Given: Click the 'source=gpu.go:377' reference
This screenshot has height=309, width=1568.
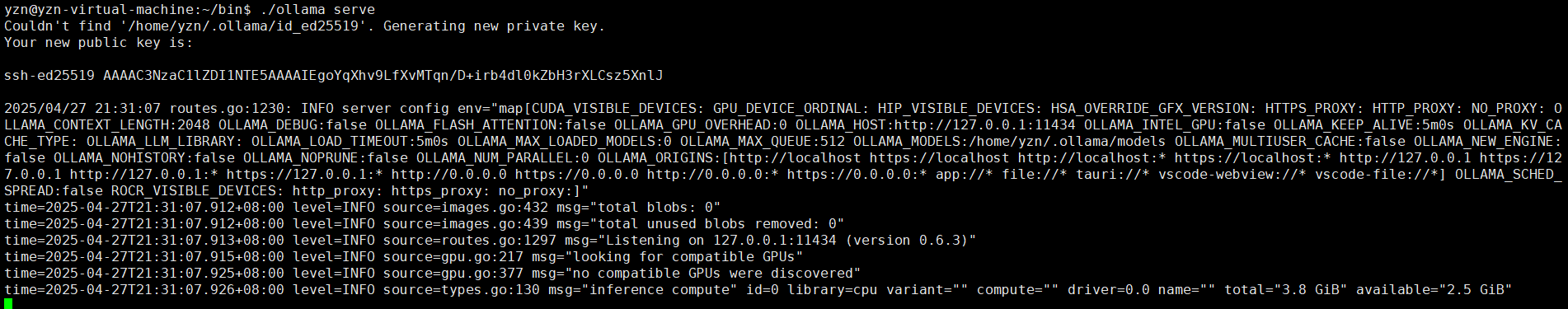Looking at the screenshot, I should coord(453,274).
